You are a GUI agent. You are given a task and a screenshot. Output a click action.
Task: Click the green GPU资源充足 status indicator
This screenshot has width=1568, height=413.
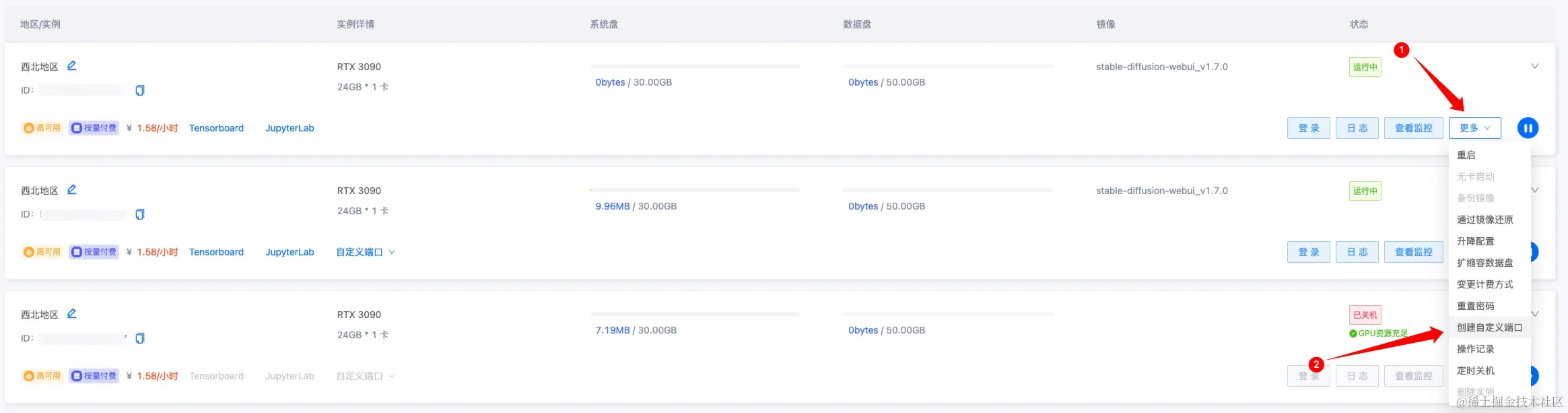(1378, 333)
